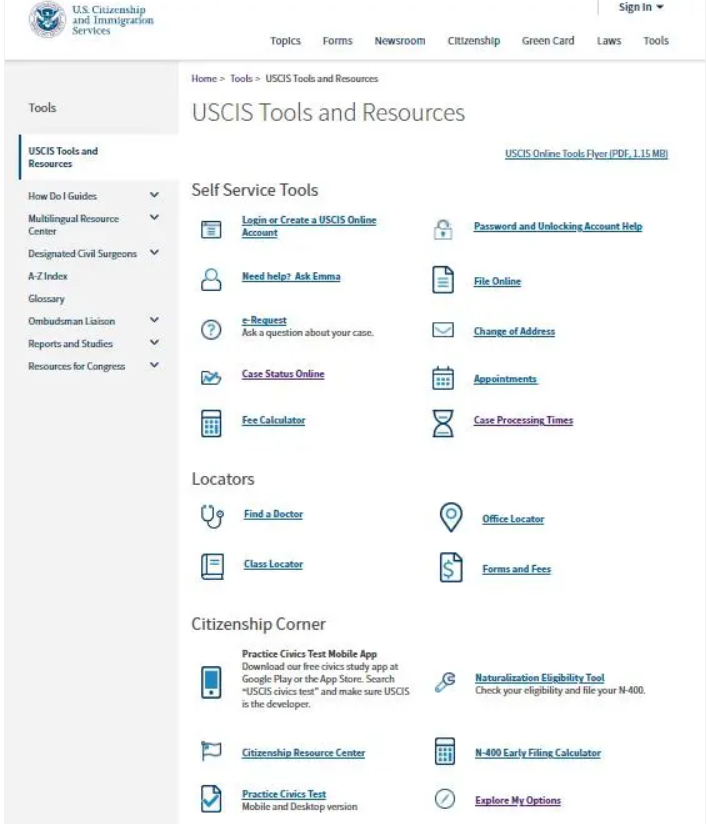708x824 pixels.
Task: Open the Citizenship Resource Center link
Action: tap(303, 753)
